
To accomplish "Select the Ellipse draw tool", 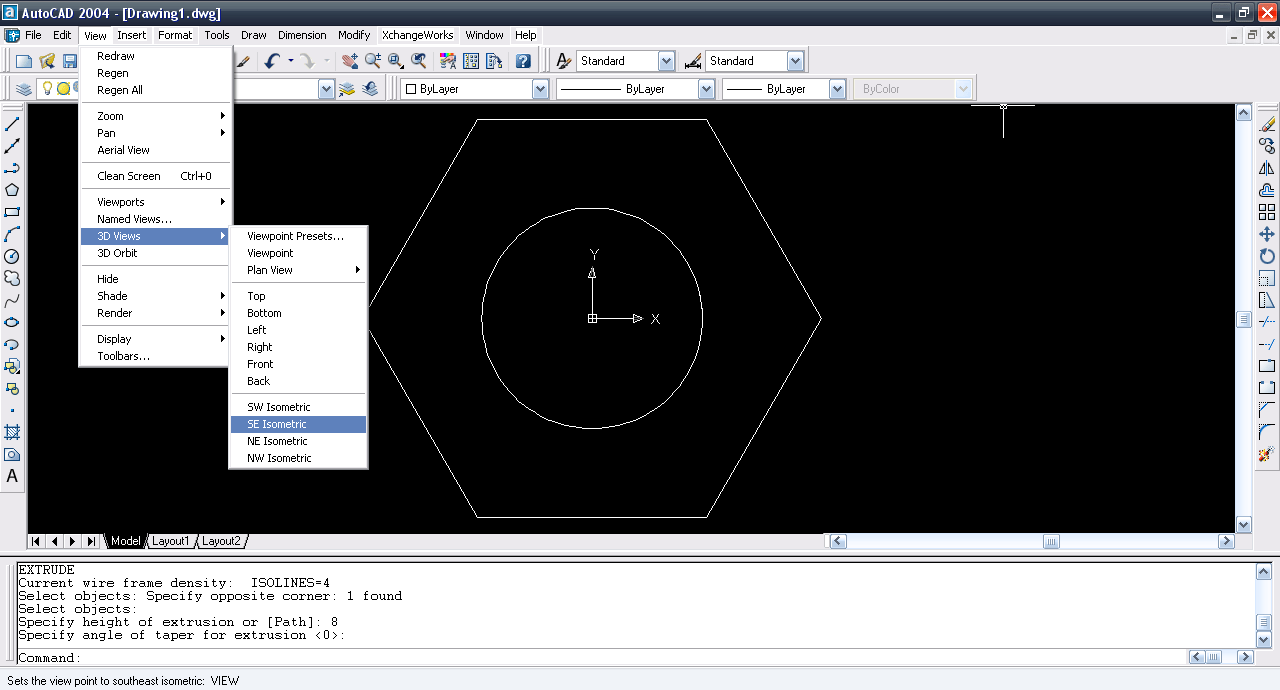I will pos(13,322).
